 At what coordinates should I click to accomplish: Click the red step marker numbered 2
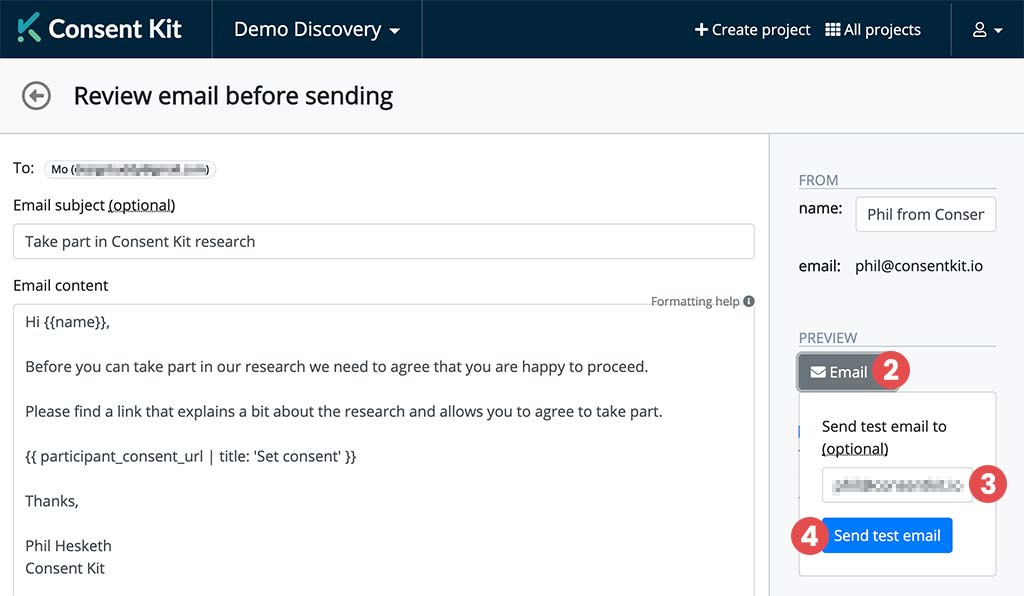pos(890,371)
